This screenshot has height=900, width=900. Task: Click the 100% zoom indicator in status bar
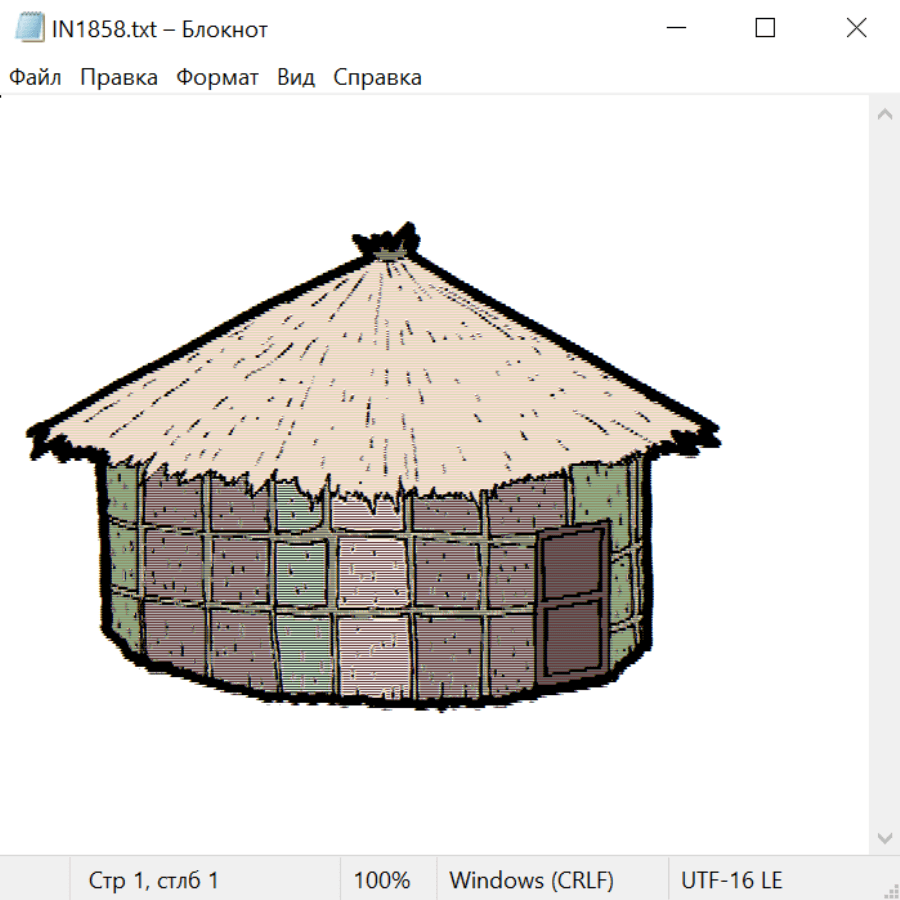coord(382,881)
